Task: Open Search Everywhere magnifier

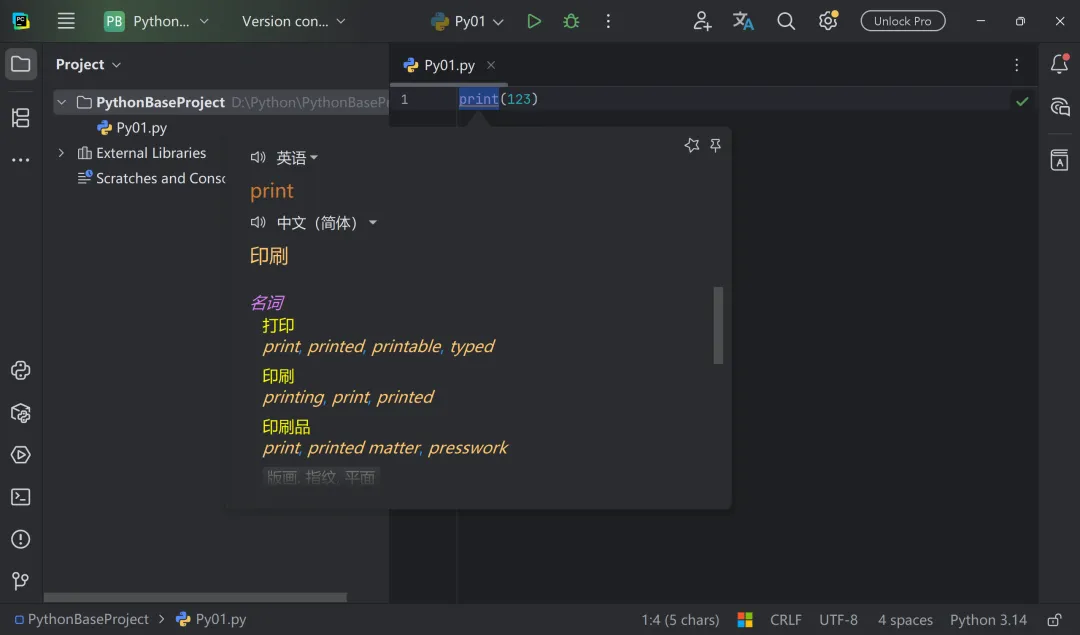Action: click(786, 21)
